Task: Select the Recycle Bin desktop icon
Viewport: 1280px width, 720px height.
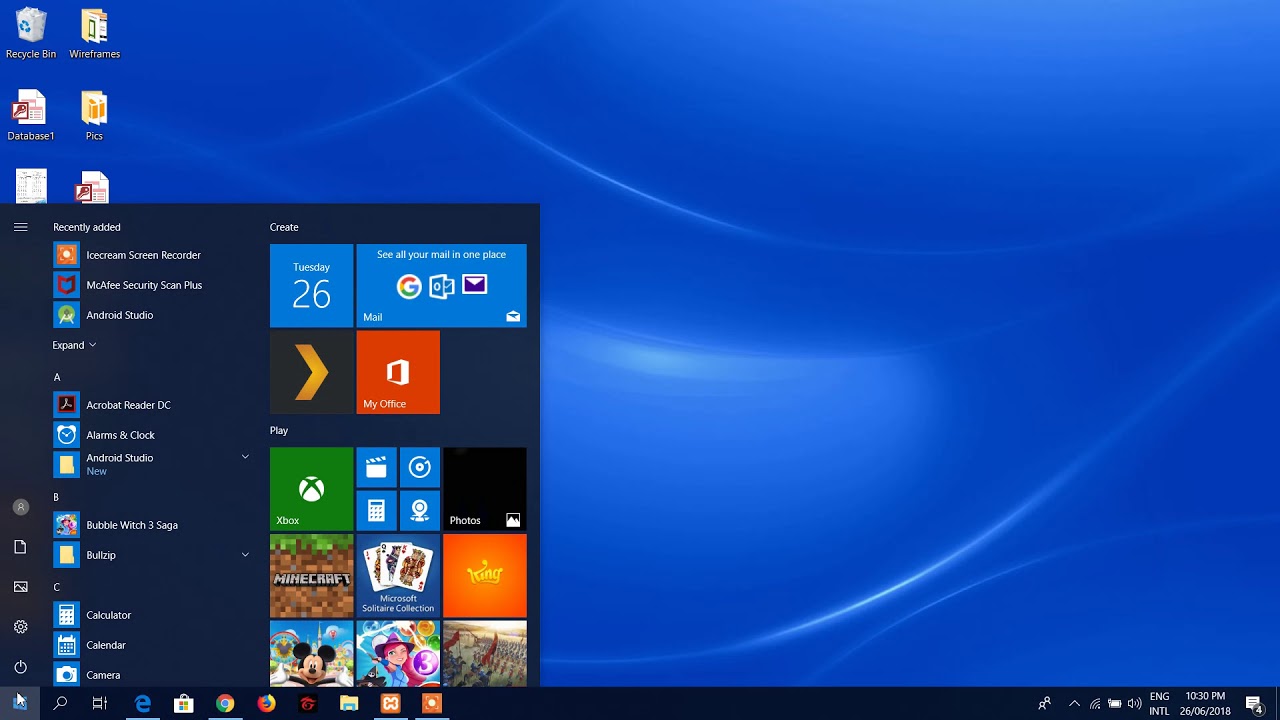Action: (x=31, y=34)
